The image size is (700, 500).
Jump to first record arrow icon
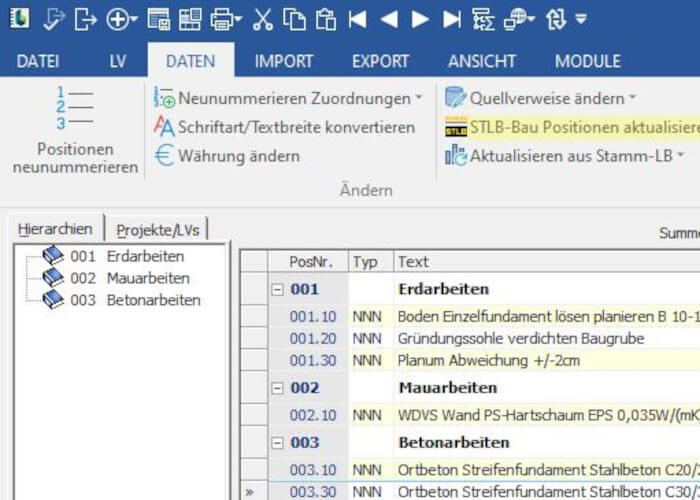coord(358,20)
